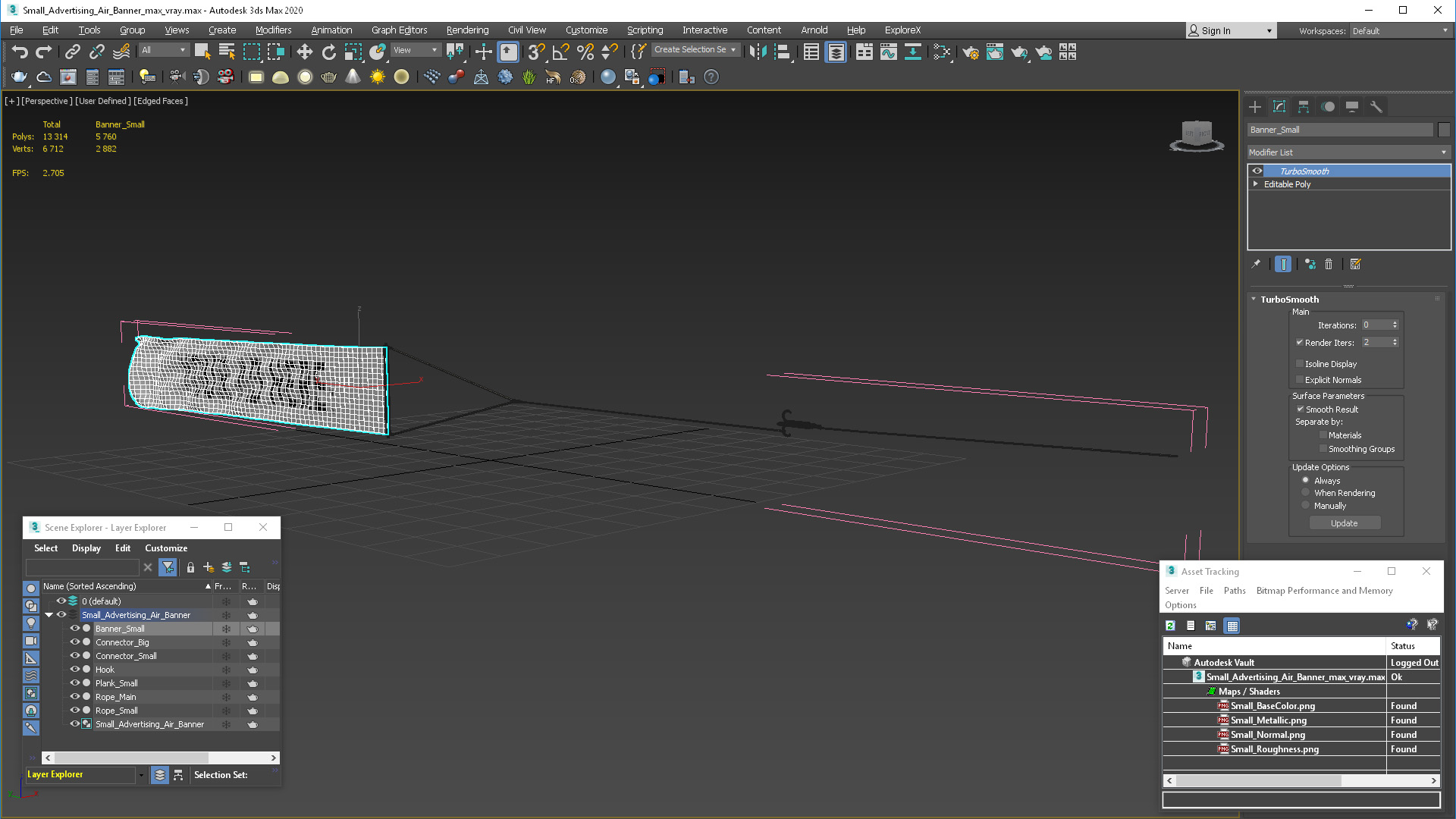
Task: Enable Separate by Materials checkbox
Action: pyautogui.click(x=1323, y=435)
